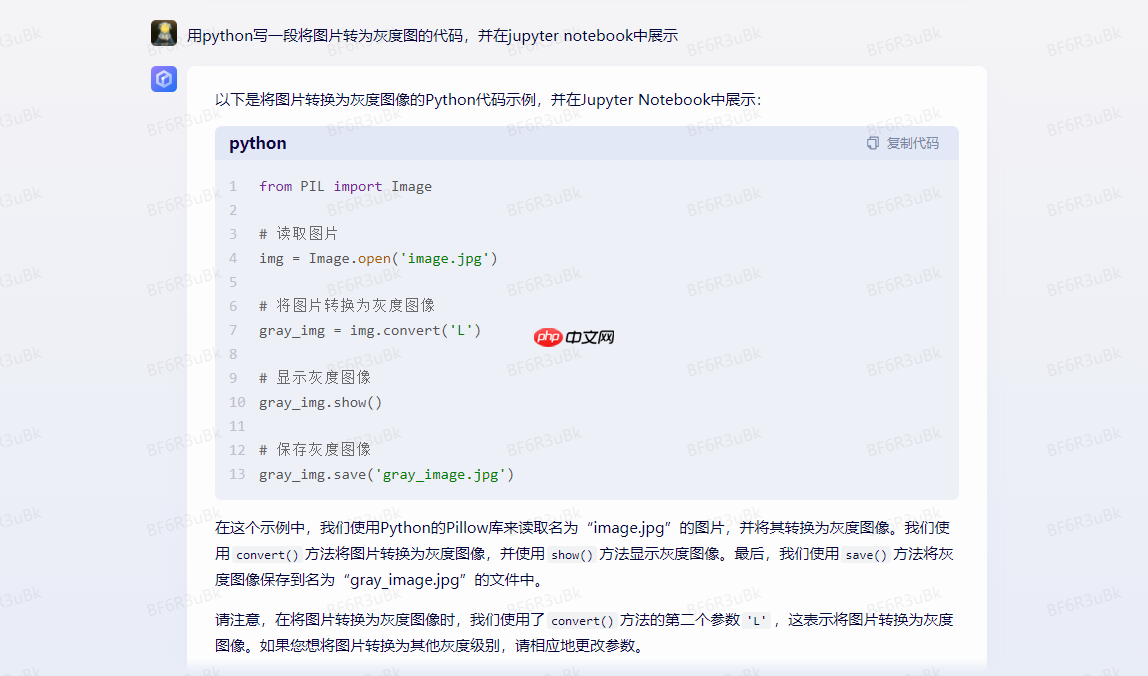Click the copy icon beside 复制代码
Image resolution: width=1148 pixels, height=676 pixels.
(x=871, y=143)
